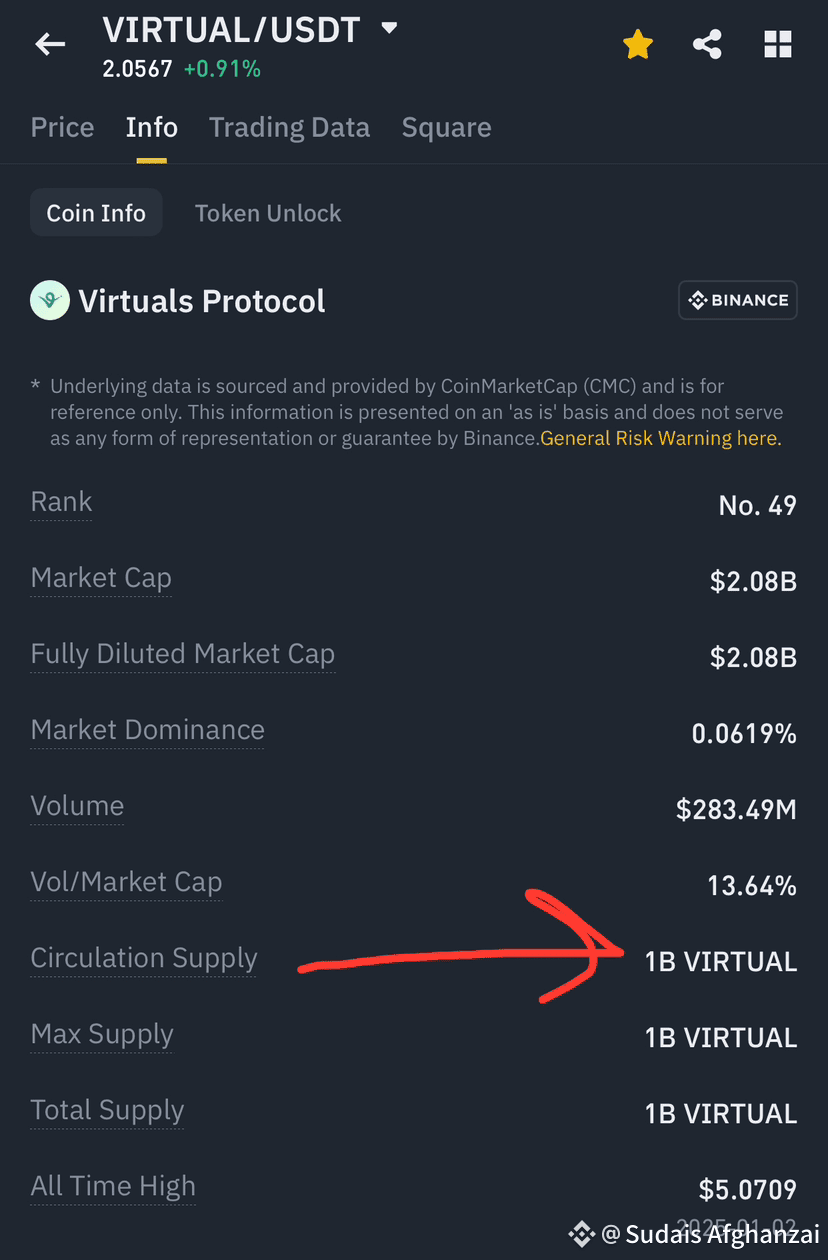Open the General Risk Warning here link
The width and height of the screenshot is (828, 1260).
[x=661, y=438]
